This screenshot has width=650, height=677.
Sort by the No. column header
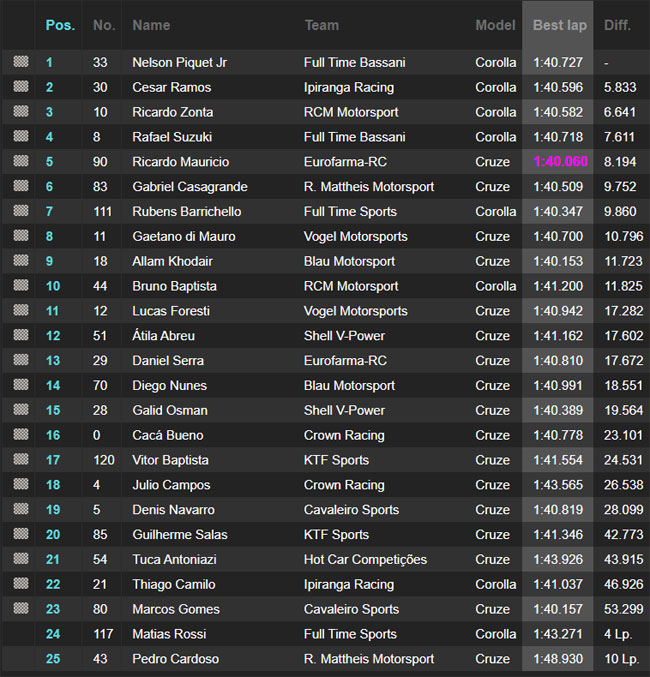pyautogui.click(x=104, y=25)
